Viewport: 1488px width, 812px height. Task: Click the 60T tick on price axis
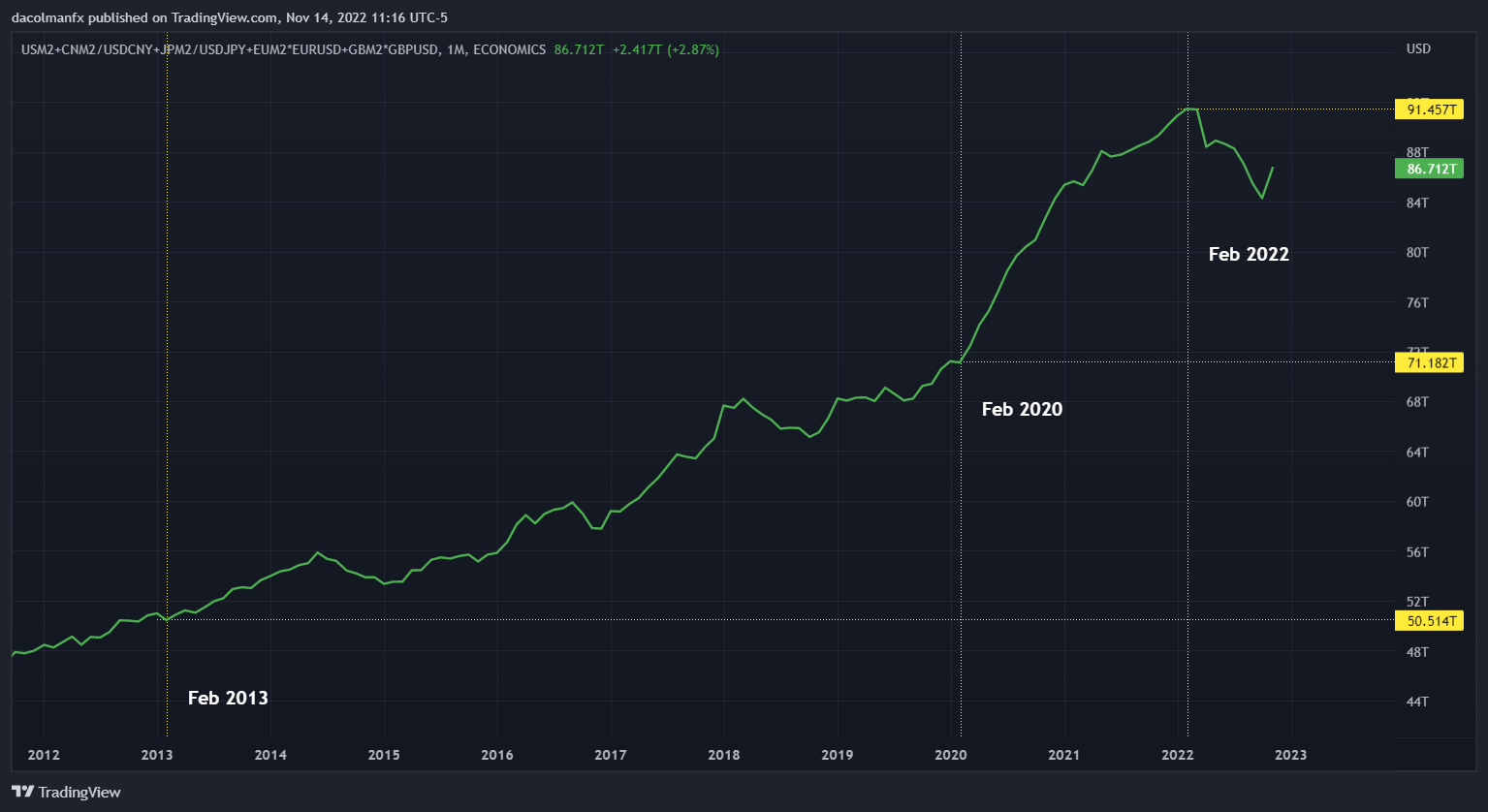coord(1417,501)
